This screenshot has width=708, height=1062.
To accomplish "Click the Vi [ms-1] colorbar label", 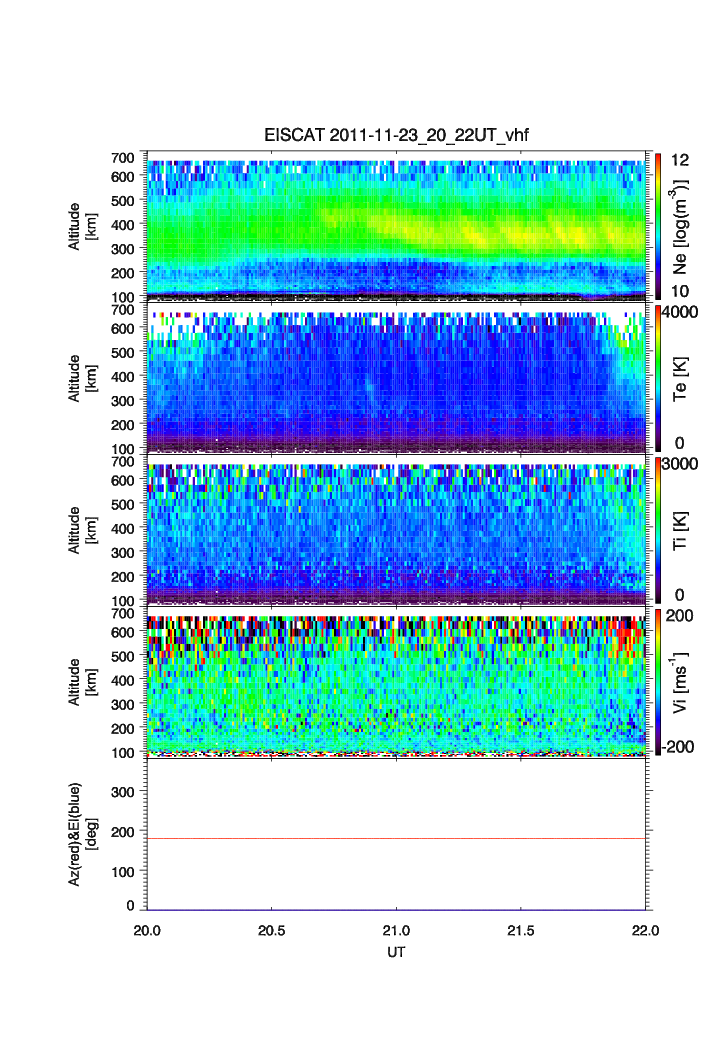I will (680, 683).
